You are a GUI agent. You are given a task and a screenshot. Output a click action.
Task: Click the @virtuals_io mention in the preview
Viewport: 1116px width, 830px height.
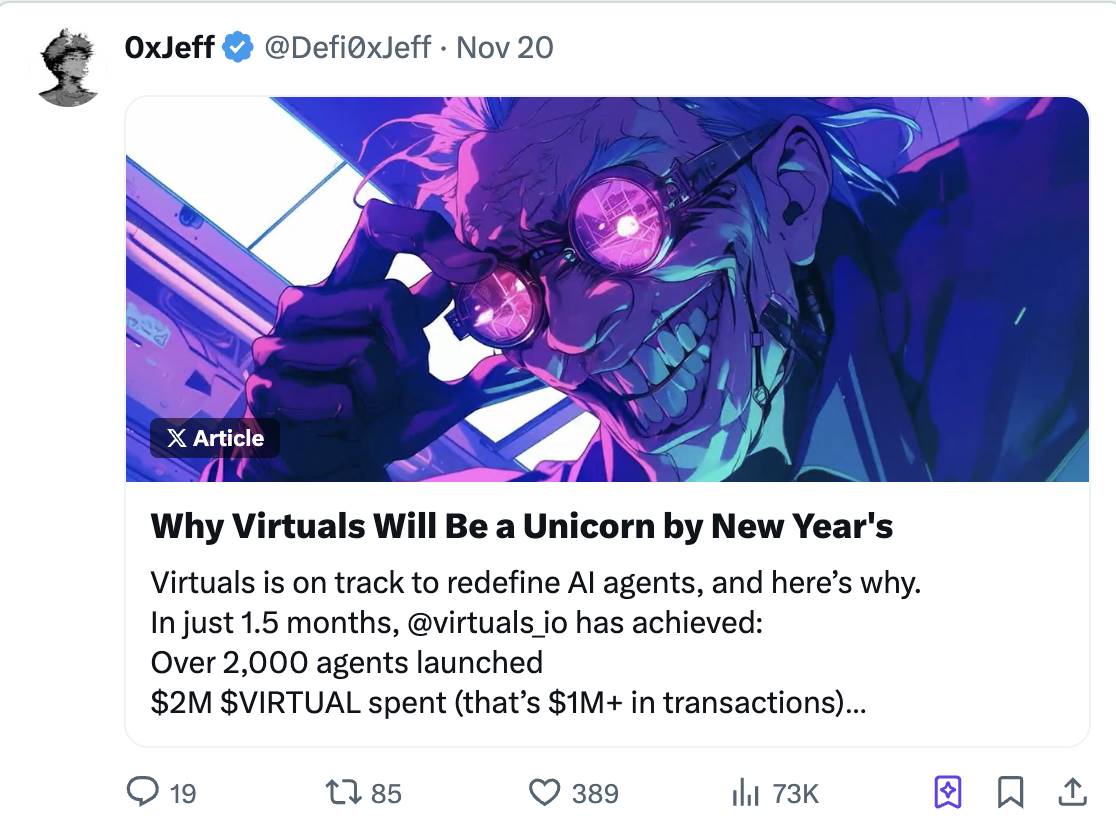(x=486, y=622)
